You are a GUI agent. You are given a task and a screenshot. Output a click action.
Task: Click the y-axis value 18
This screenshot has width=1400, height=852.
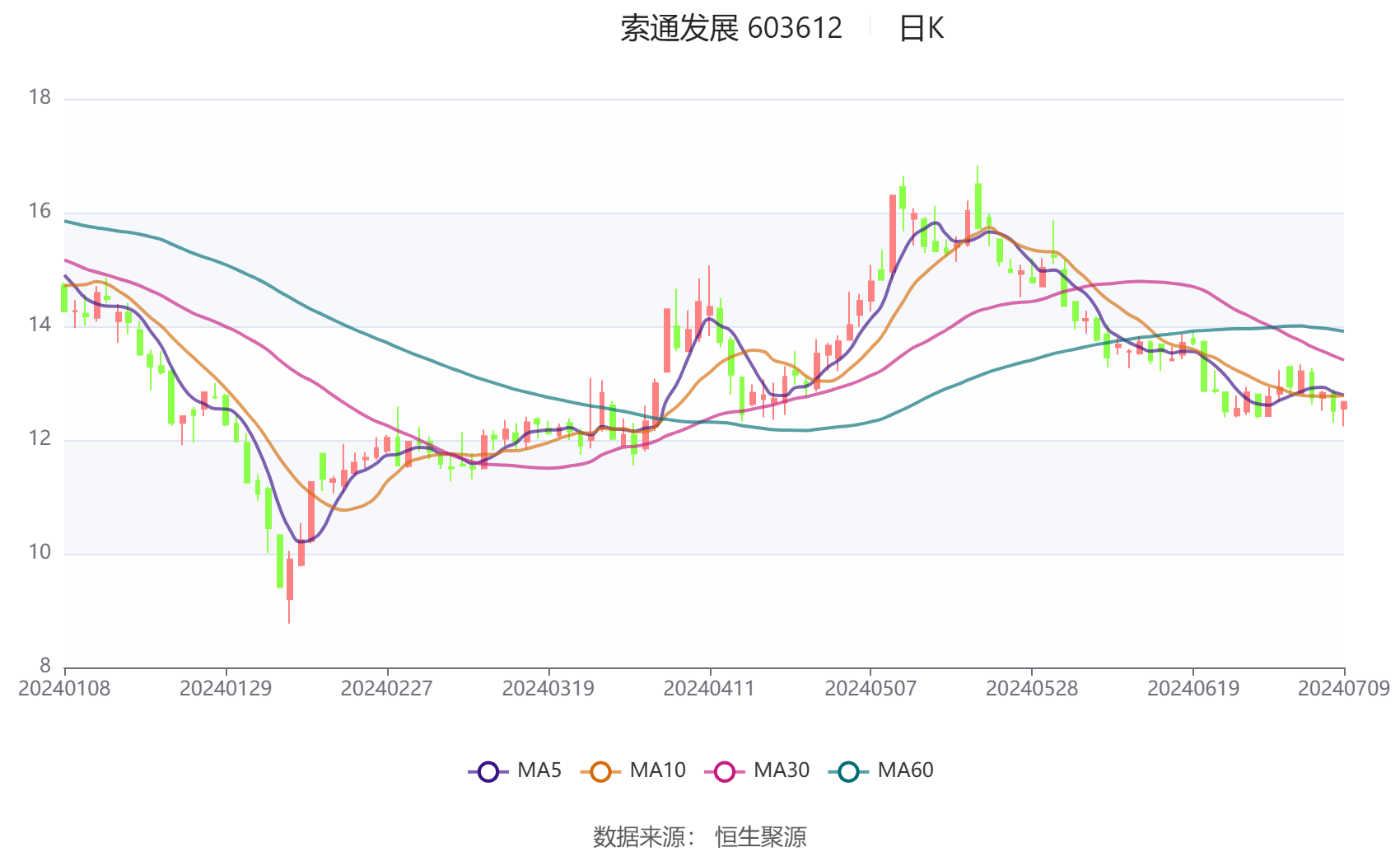pyautogui.click(x=40, y=97)
